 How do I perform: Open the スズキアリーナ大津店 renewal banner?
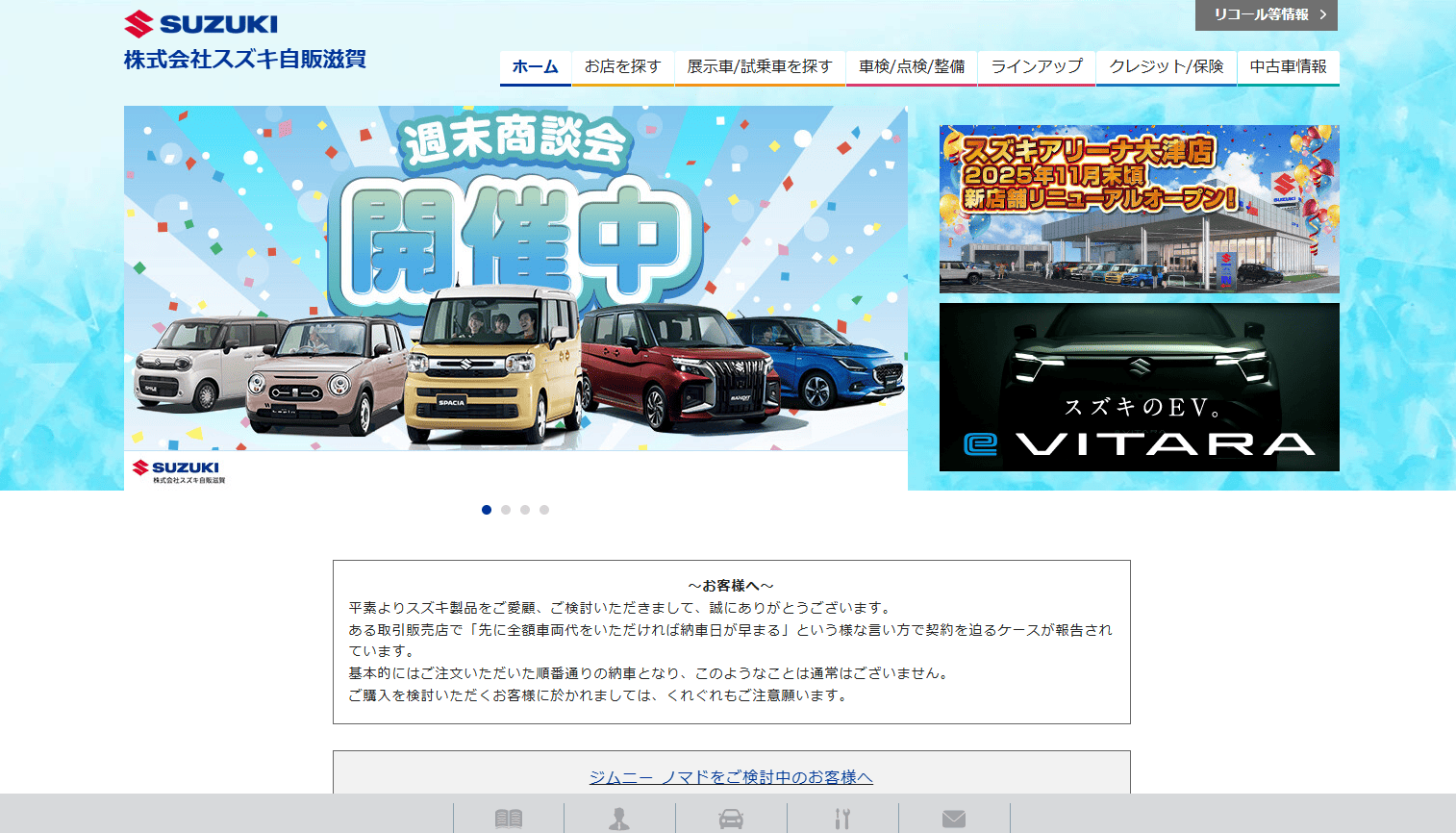[x=1140, y=209]
